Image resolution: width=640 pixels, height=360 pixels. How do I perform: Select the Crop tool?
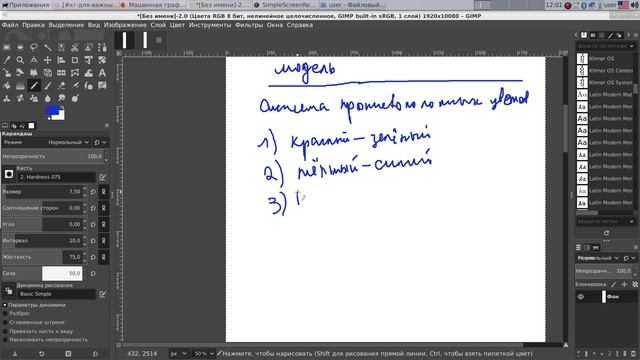pos(75,60)
